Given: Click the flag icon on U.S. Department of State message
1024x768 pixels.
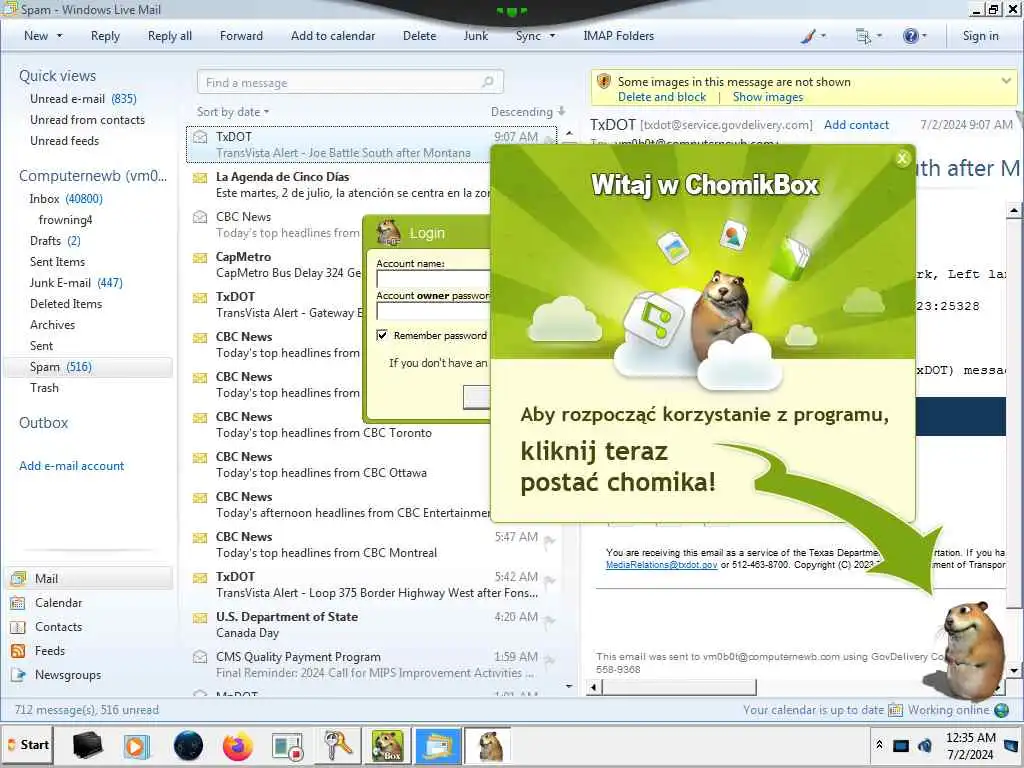Looking at the screenshot, I should (x=550, y=620).
